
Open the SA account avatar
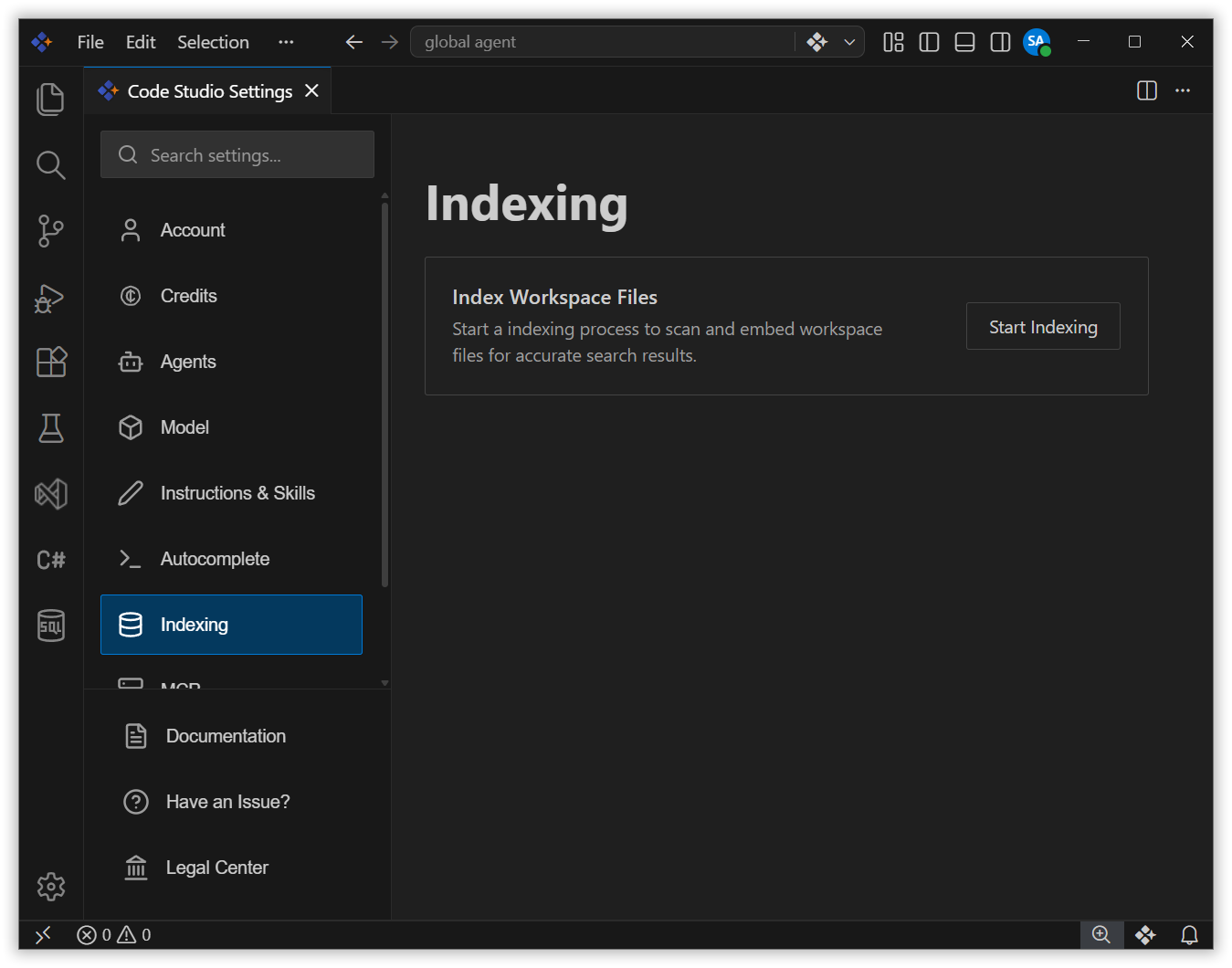(x=1037, y=42)
